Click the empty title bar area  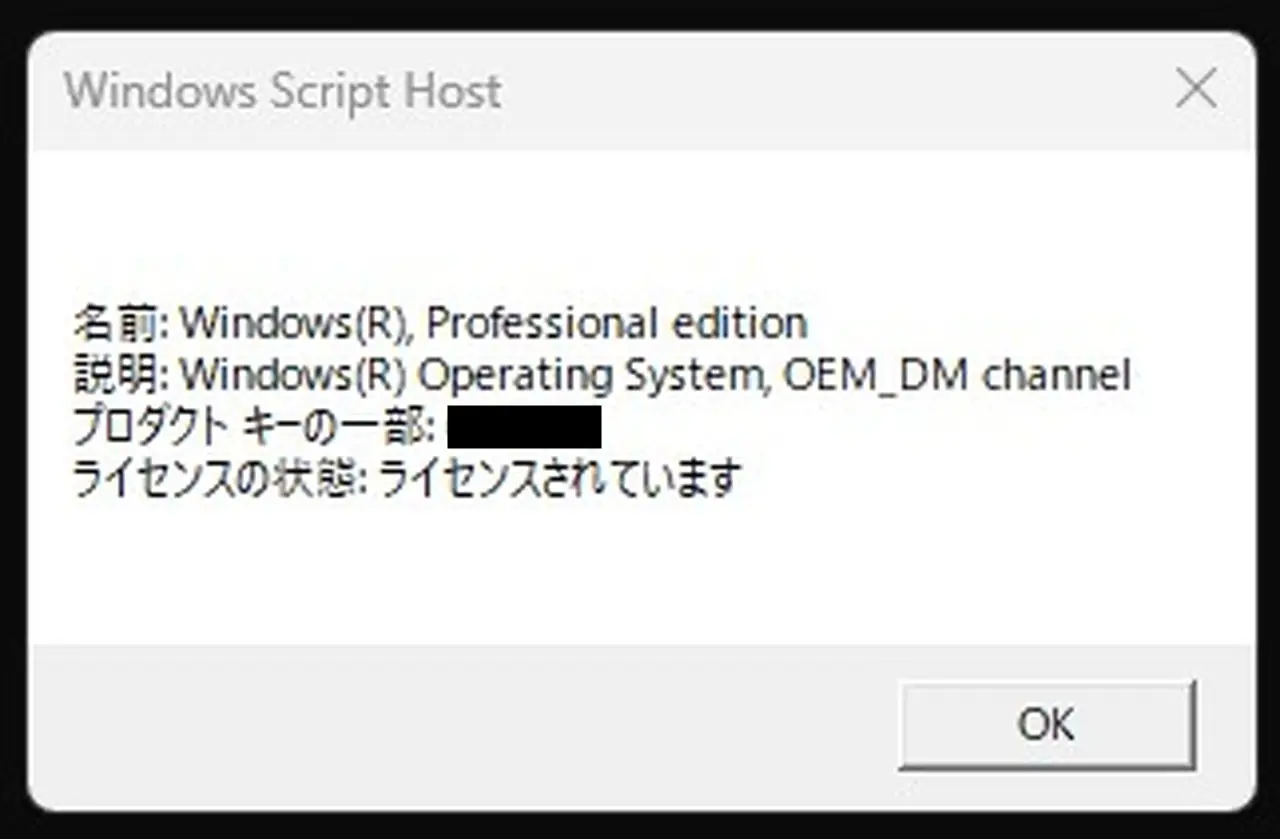pos(800,92)
